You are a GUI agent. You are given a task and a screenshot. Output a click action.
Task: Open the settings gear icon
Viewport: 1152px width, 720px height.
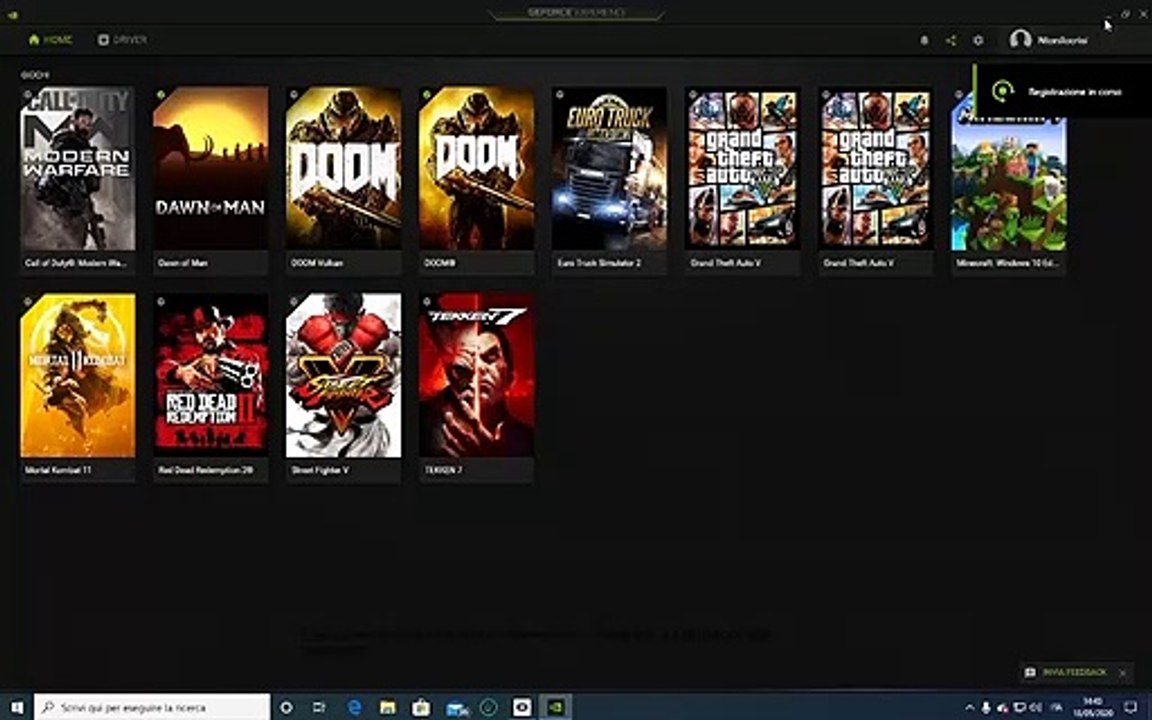pyautogui.click(x=978, y=40)
